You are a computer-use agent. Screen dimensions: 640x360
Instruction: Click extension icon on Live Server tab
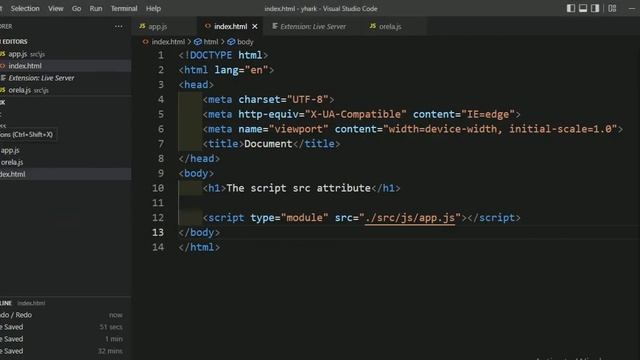click(x=275, y=26)
